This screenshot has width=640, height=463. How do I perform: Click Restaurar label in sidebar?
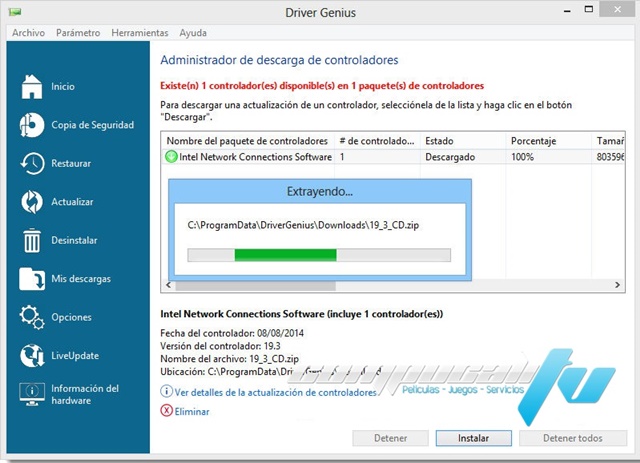coord(71,163)
